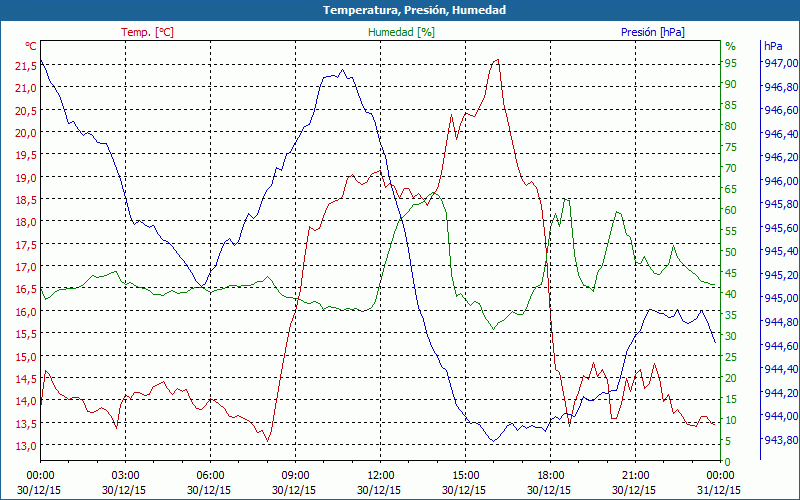This screenshot has height=500, width=800.
Task: Click the '19,0' temperature axis value
Action: tap(26, 178)
